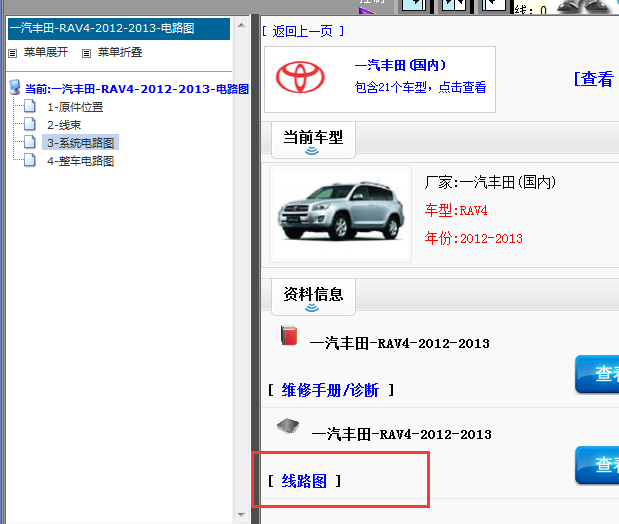The width and height of the screenshot is (619, 524).
Task: Click the gray chip icon above 线路图
Action: pyautogui.click(x=288, y=426)
